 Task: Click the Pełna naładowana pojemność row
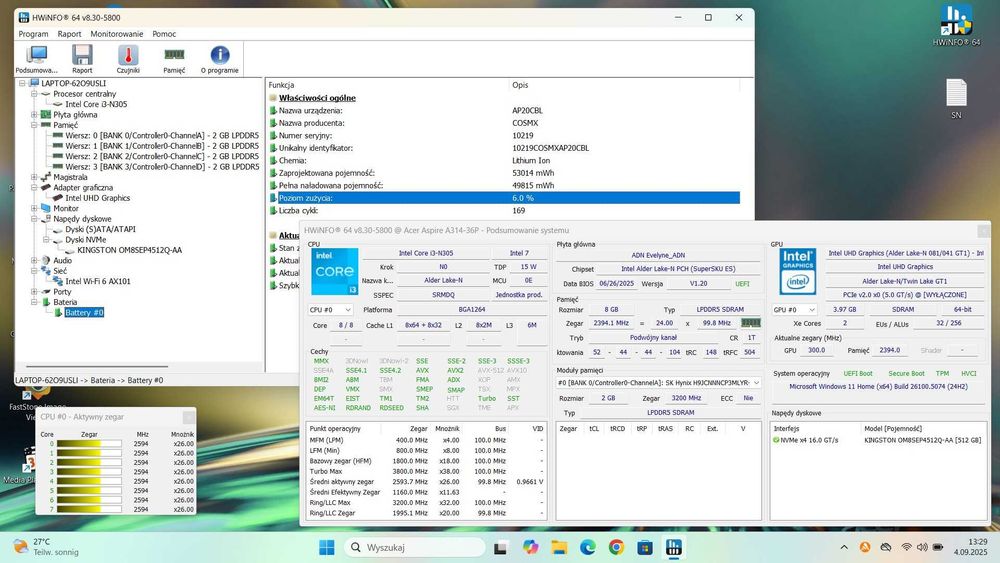[x=504, y=186]
